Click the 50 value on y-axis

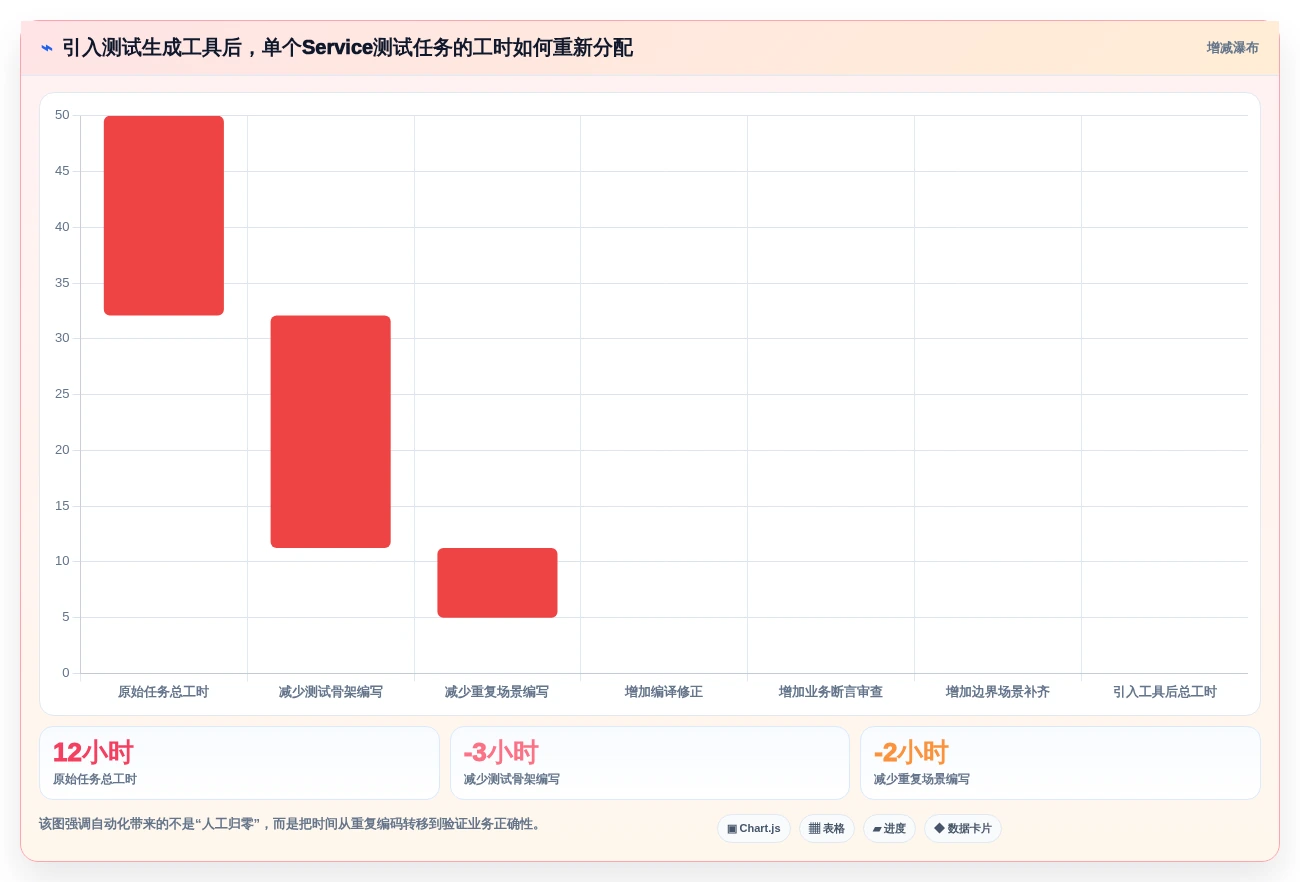(x=62, y=115)
